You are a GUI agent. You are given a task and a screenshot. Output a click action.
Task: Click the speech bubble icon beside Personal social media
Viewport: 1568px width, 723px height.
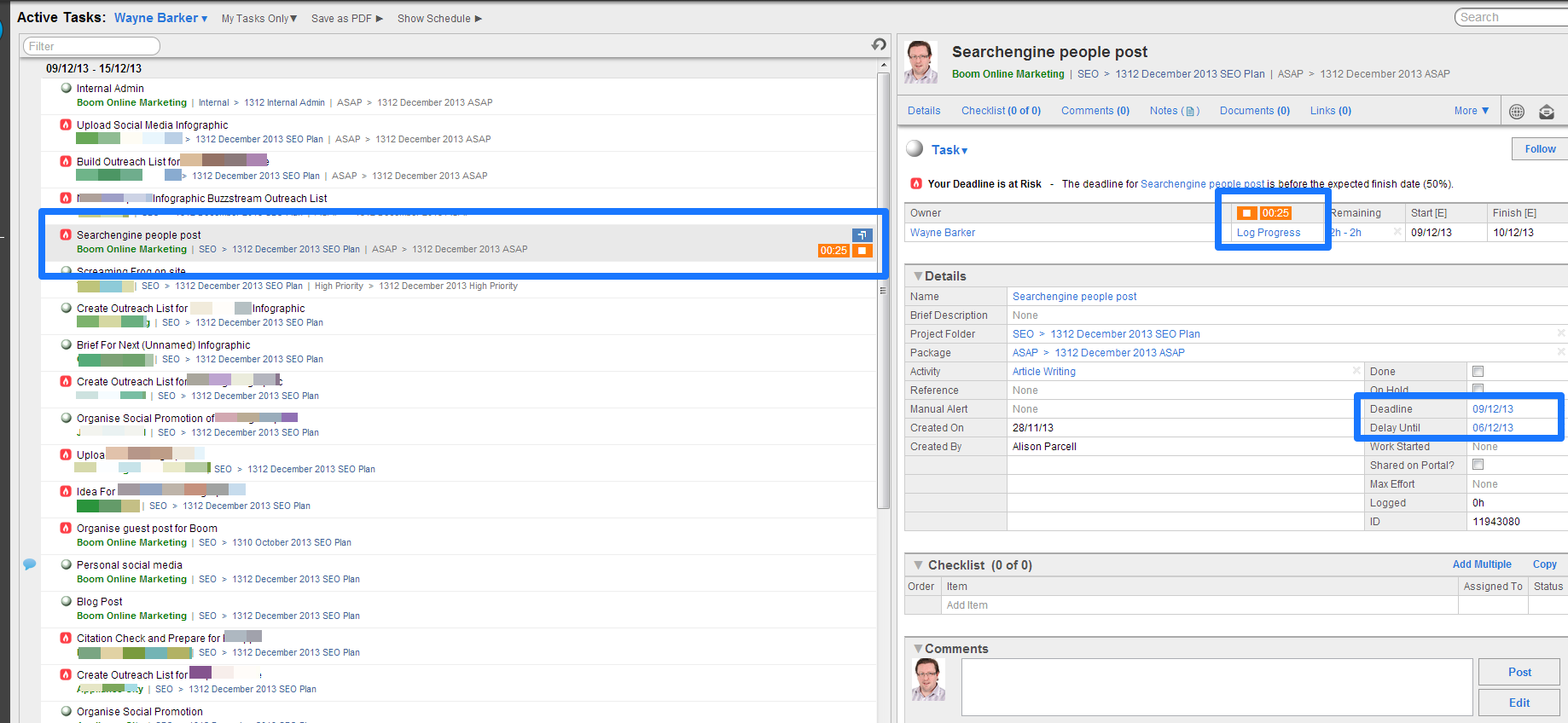pos(30,564)
